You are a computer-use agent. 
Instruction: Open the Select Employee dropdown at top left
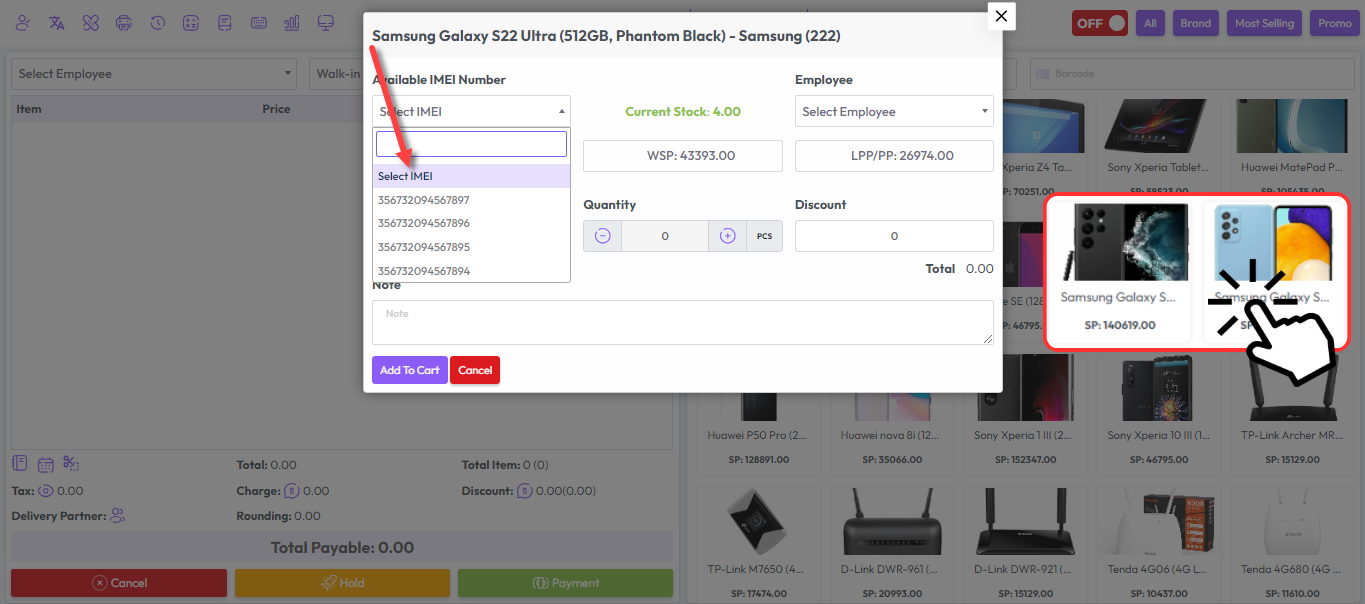click(x=152, y=73)
